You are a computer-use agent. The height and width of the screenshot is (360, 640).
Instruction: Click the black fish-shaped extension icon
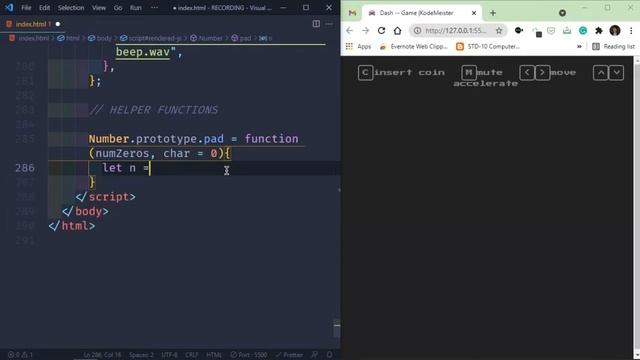[x=519, y=30]
